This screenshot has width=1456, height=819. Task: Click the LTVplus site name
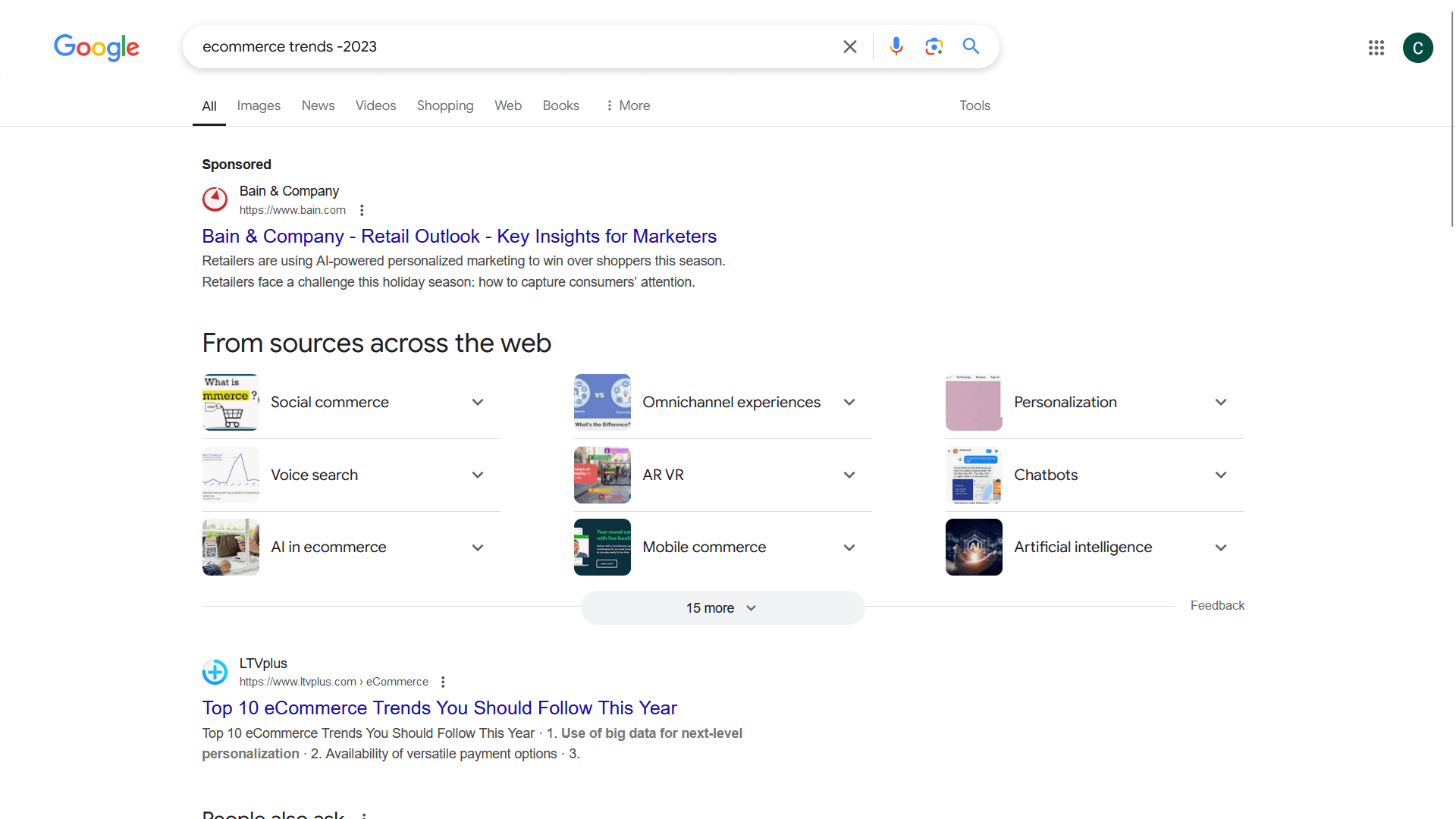[263, 664]
